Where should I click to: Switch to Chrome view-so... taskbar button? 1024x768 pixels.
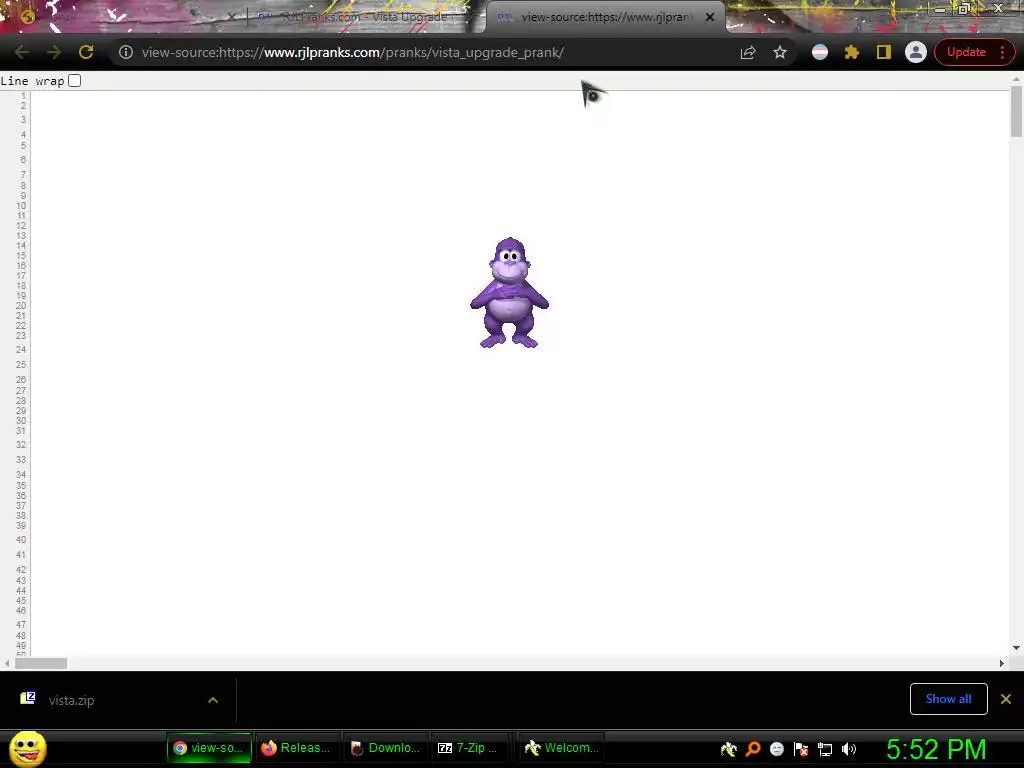click(209, 748)
